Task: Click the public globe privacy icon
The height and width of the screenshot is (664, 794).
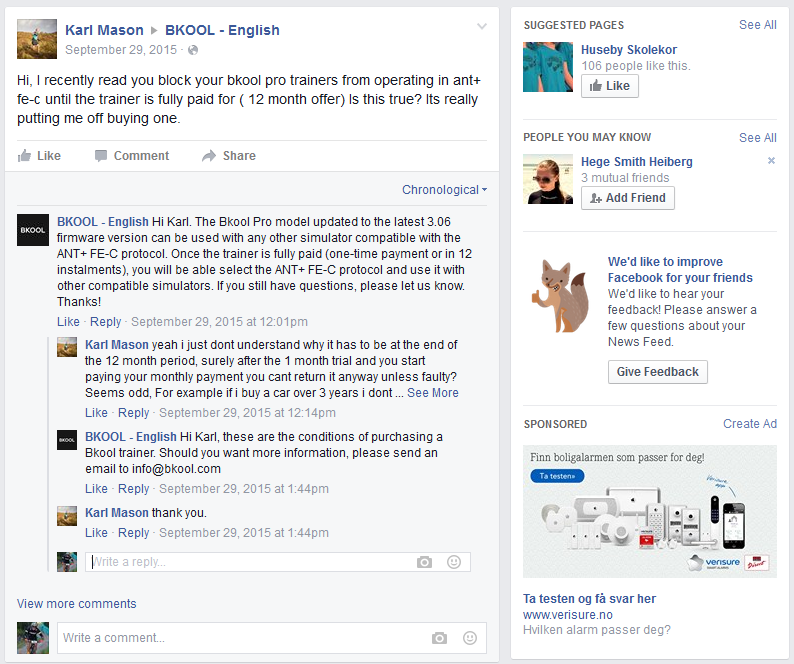Action: pos(193,50)
